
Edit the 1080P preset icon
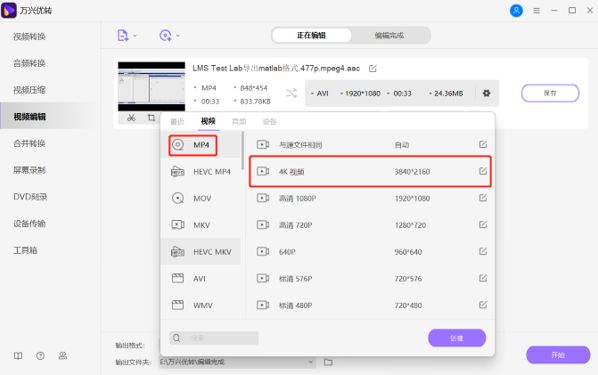[x=483, y=198]
